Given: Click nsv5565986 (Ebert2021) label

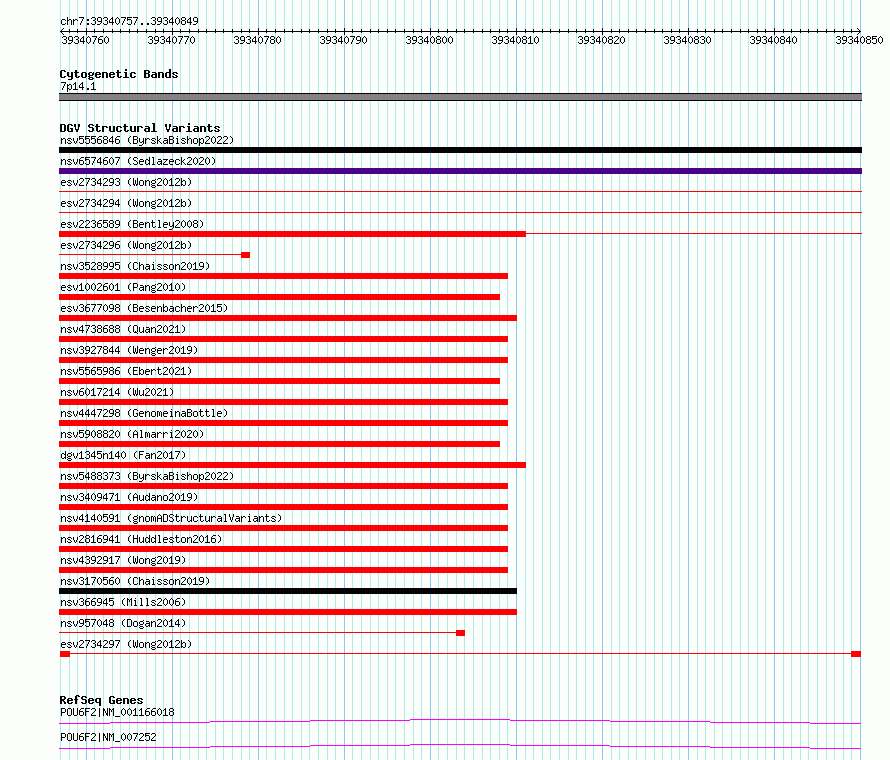Looking at the screenshot, I should (126, 371).
